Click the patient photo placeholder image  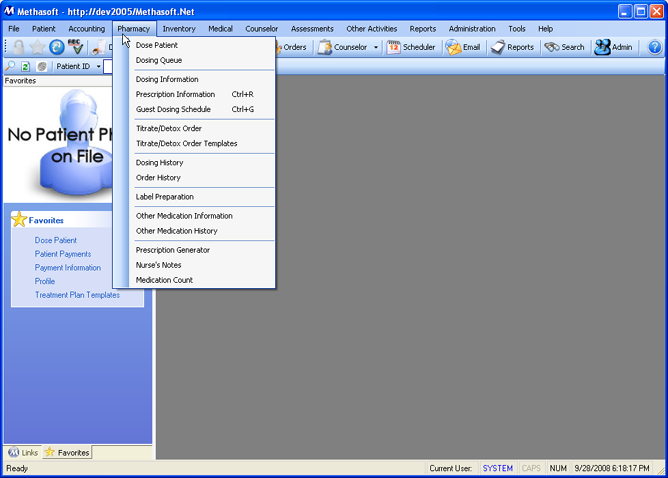(60, 144)
